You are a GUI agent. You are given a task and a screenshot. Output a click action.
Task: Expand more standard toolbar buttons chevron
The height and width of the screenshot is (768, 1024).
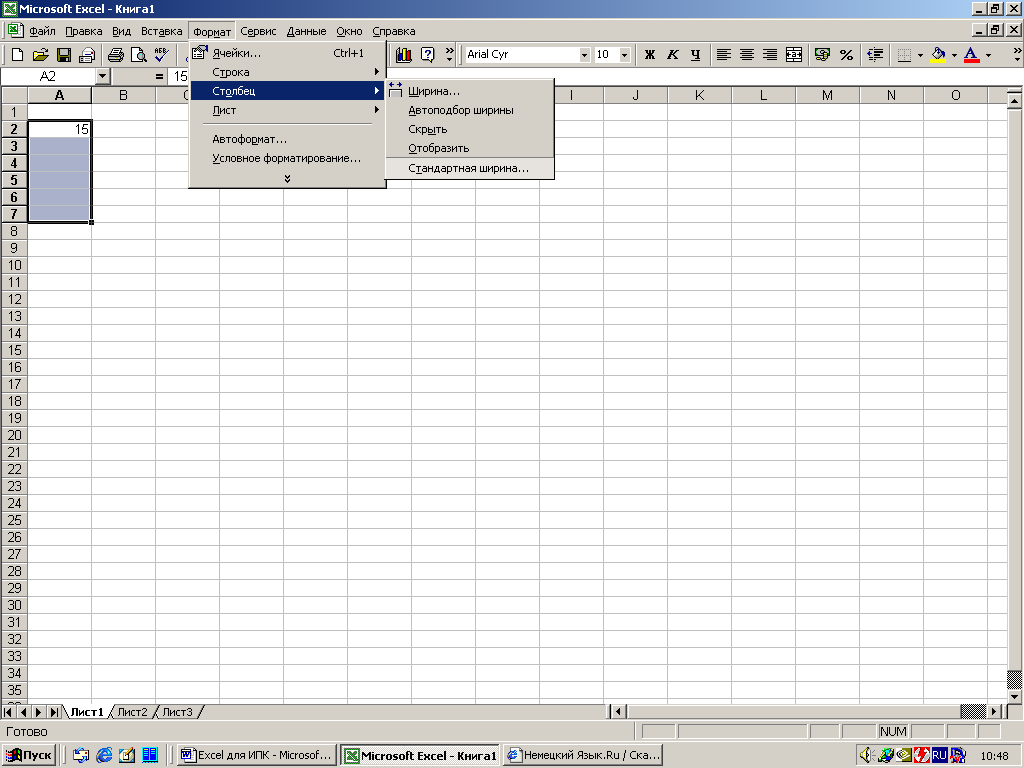[x=449, y=55]
